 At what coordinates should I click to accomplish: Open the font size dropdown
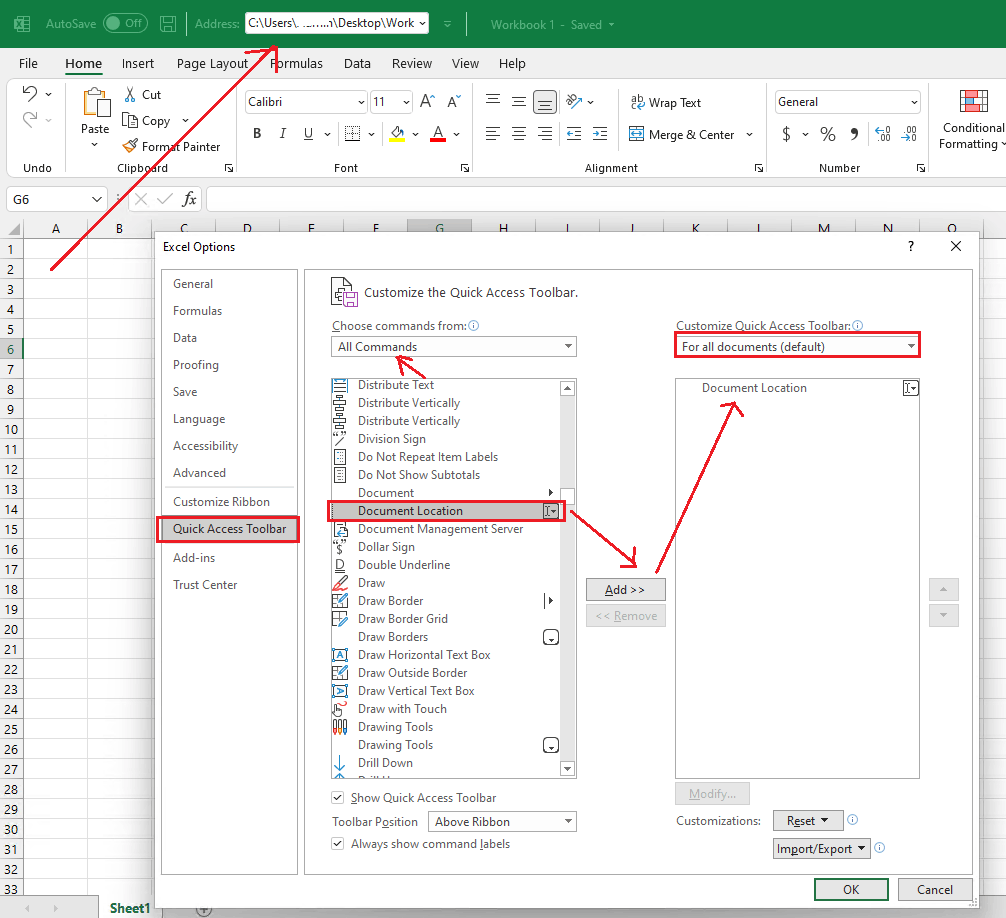coord(406,102)
